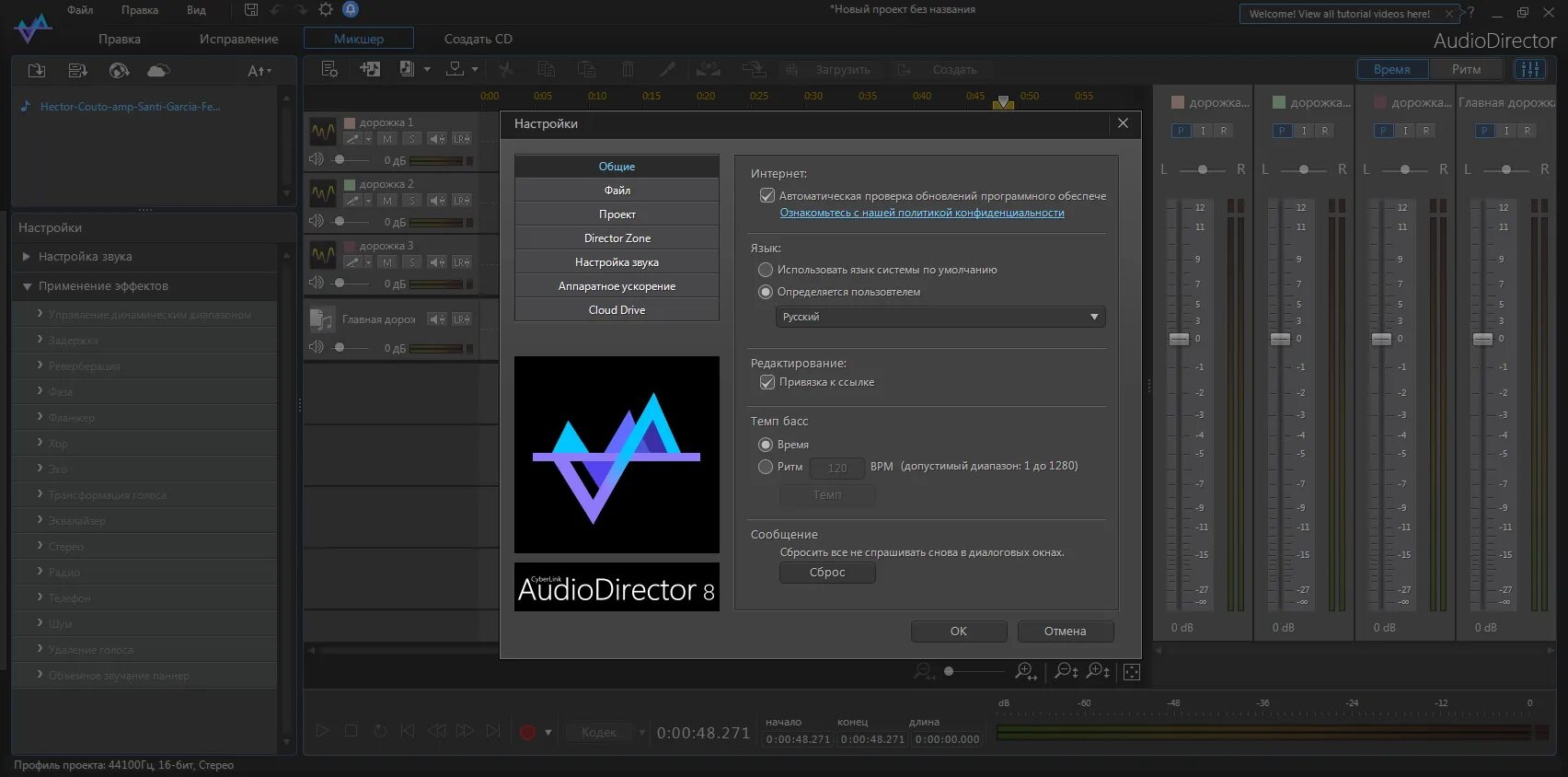This screenshot has width=1568, height=777.
Task: Select the Время tempo radio button
Action: 766,445
